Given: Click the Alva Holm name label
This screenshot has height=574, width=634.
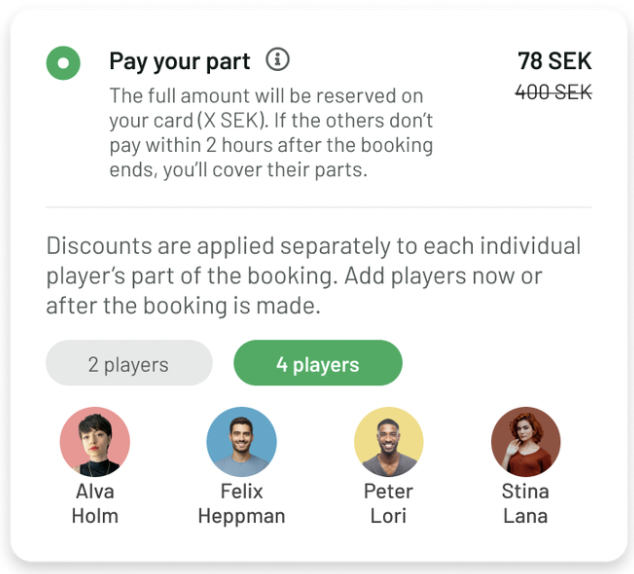Looking at the screenshot, I should [x=96, y=504].
